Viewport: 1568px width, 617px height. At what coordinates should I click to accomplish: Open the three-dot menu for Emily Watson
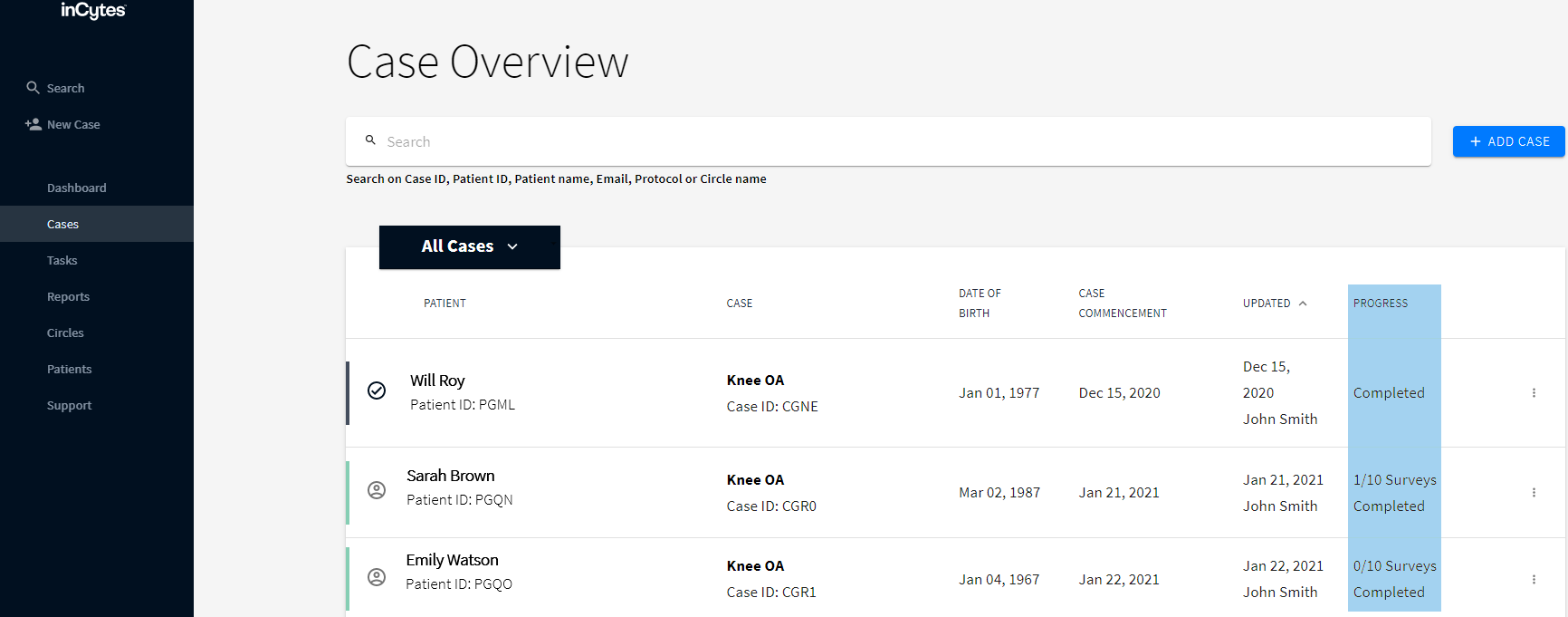(x=1534, y=580)
